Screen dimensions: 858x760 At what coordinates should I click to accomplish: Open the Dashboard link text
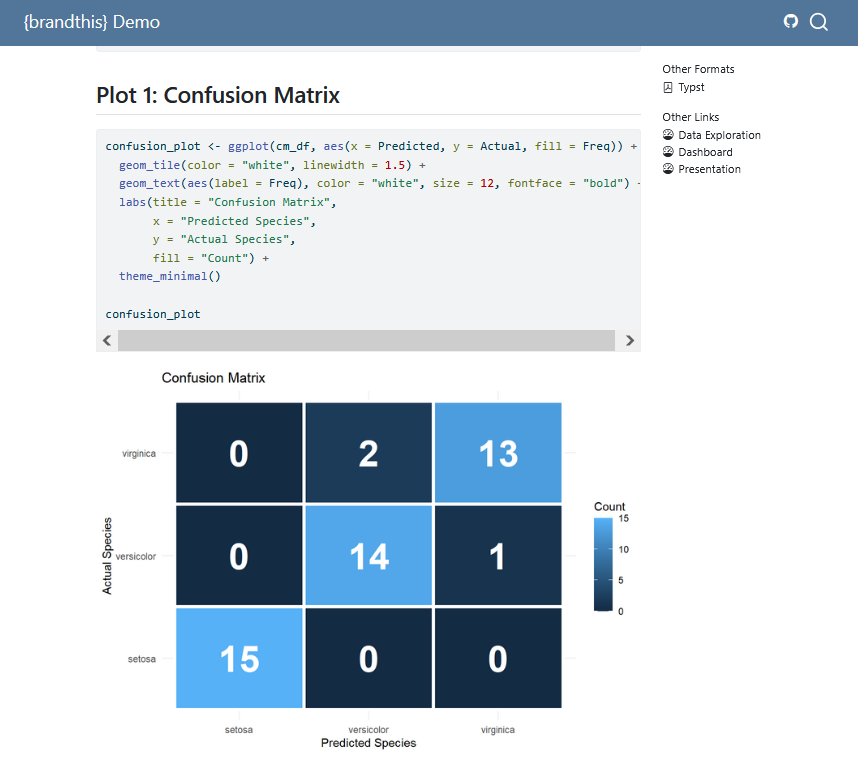click(x=705, y=152)
